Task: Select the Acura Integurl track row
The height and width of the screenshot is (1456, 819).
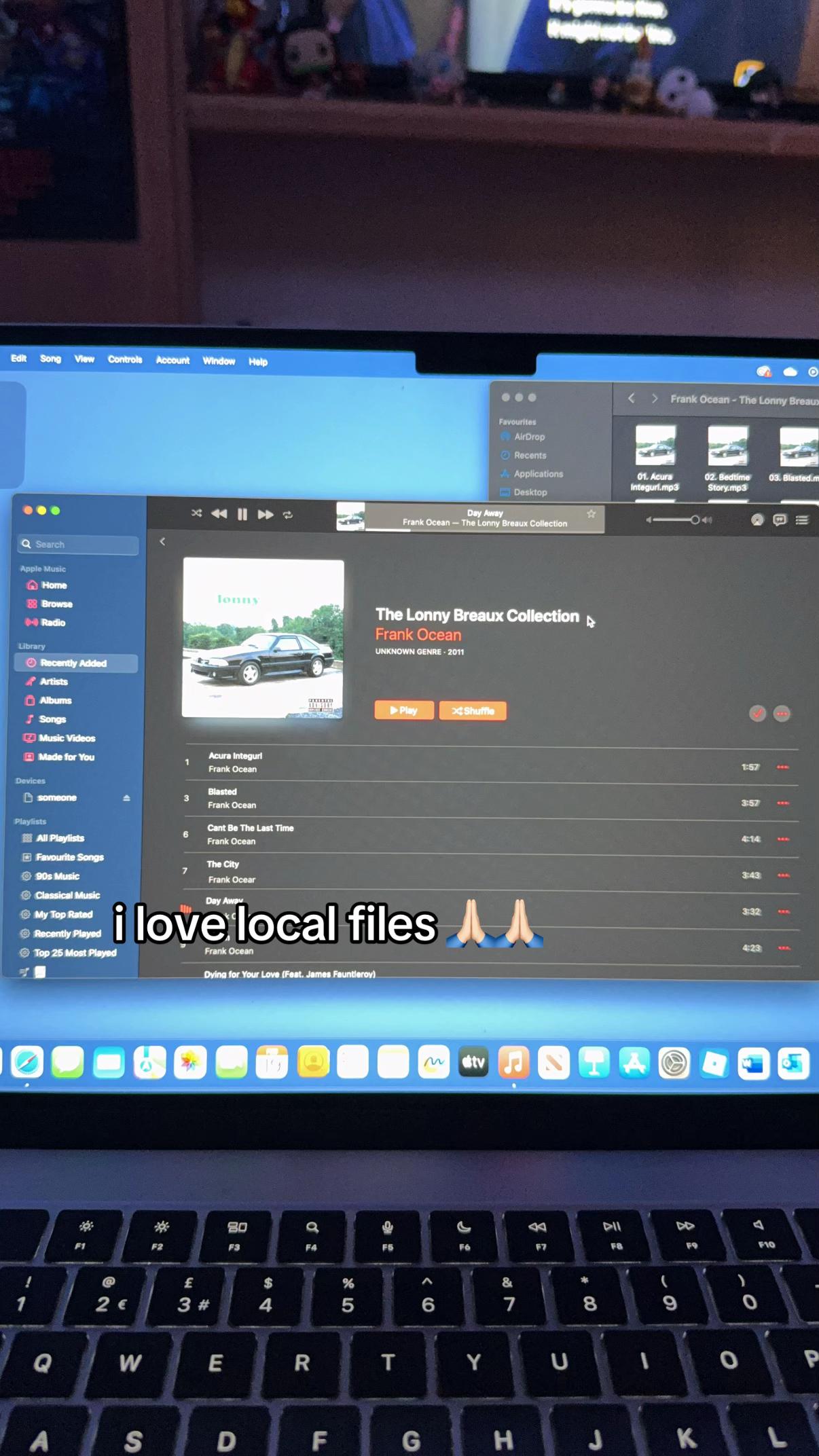Action: pyautogui.click(x=490, y=763)
